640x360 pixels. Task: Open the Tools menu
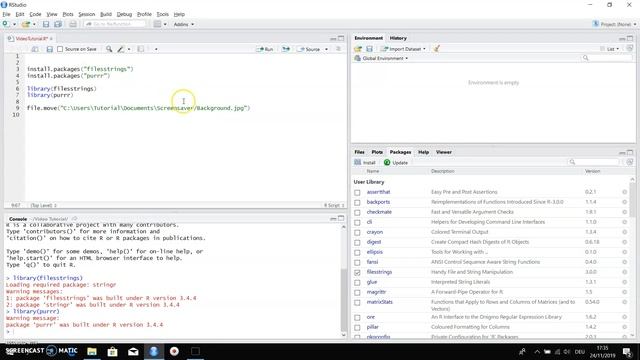[x=162, y=14]
